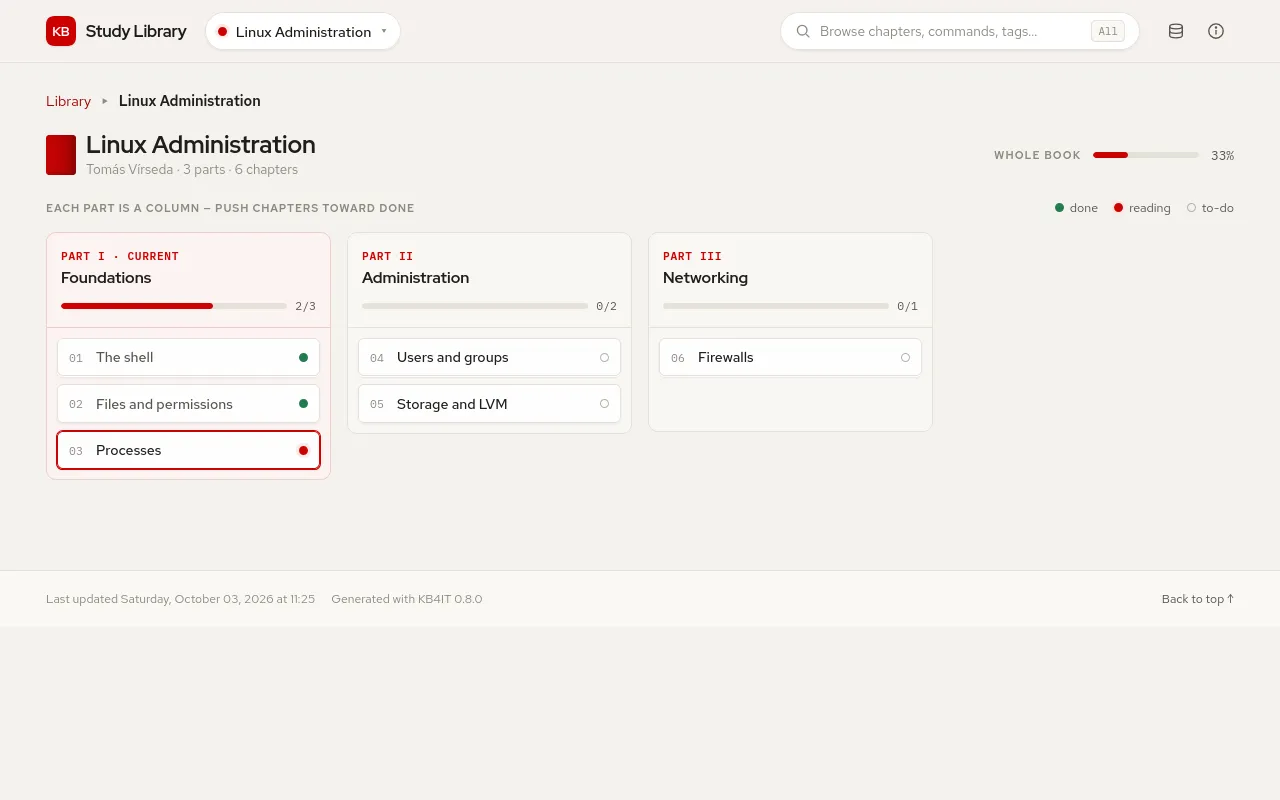Open chapter 04 Users and groups
The width and height of the screenshot is (1280, 800).
point(489,357)
